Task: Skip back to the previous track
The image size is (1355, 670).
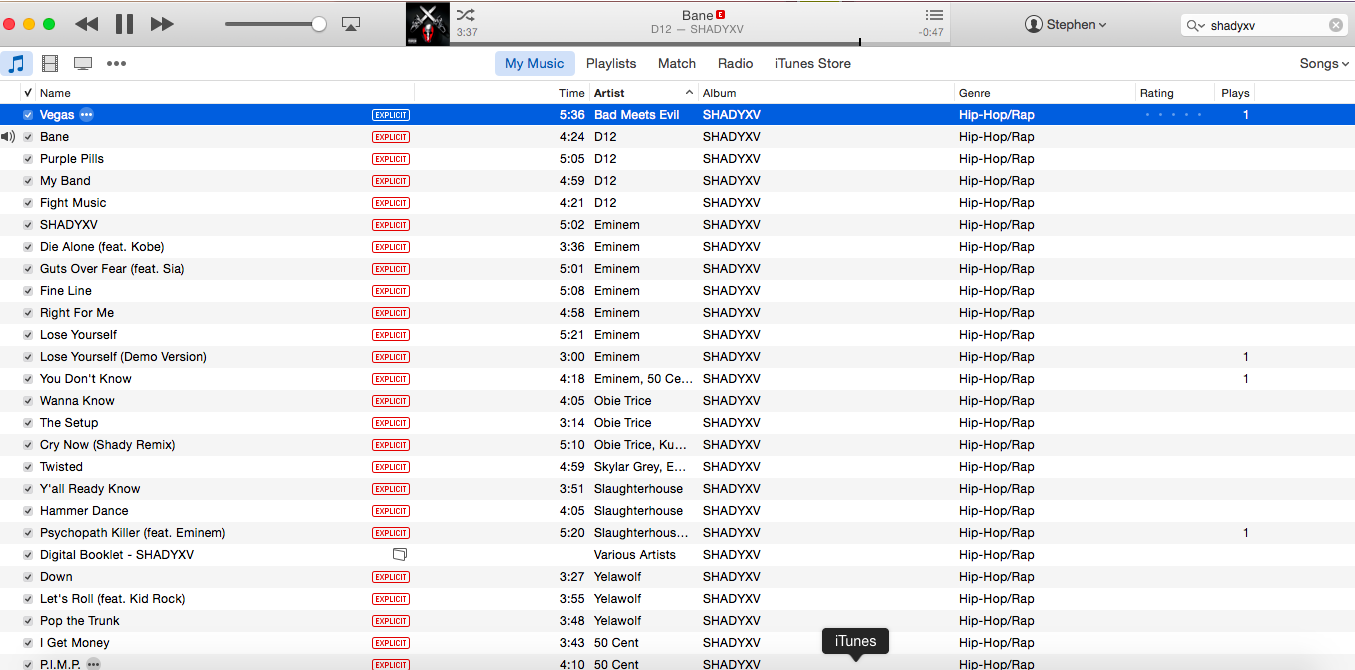Action: click(x=87, y=24)
